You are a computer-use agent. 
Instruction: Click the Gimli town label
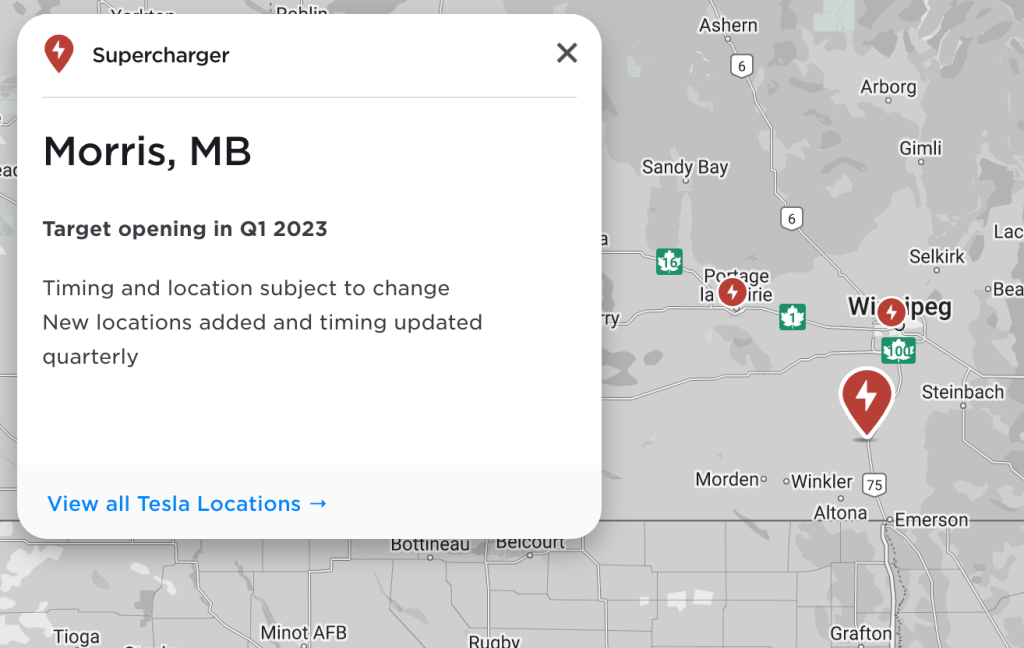pyautogui.click(x=921, y=147)
